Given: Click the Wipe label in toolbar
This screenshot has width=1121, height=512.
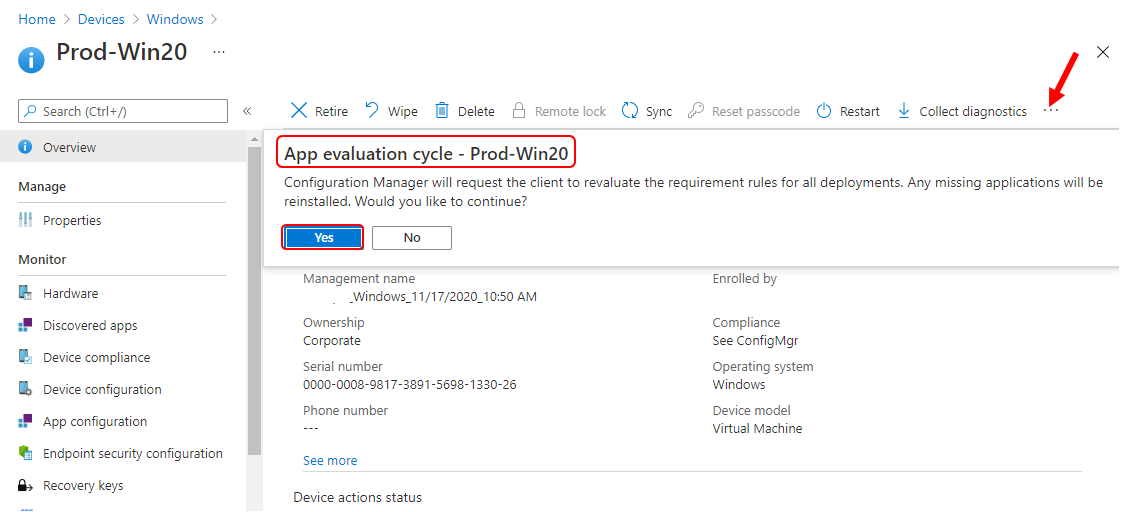Looking at the screenshot, I should pyautogui.click(x=403, y=112).
